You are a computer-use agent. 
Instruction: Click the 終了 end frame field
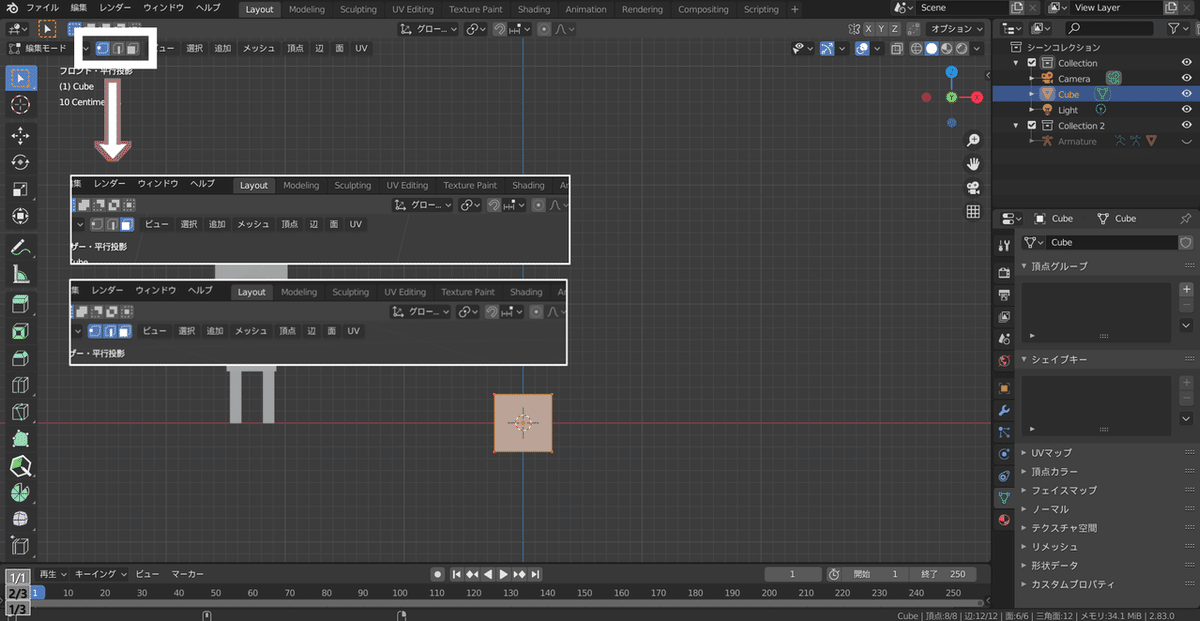[944, 574]
